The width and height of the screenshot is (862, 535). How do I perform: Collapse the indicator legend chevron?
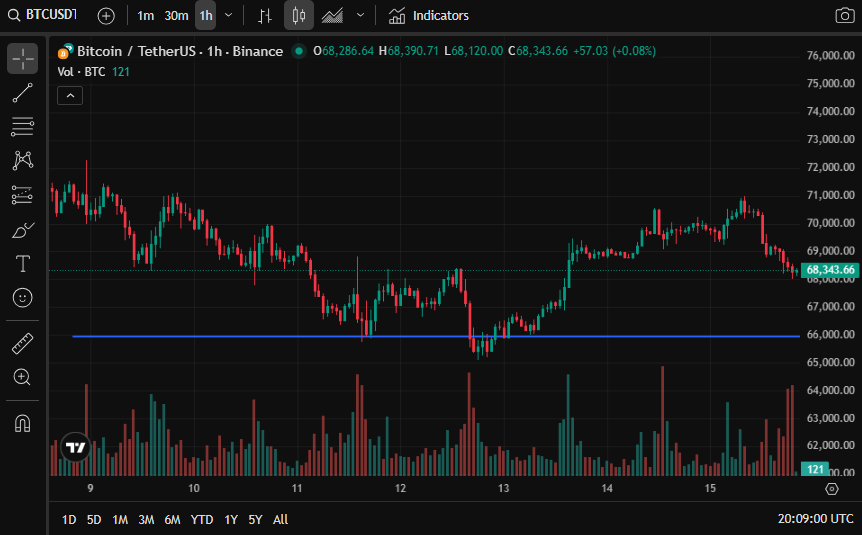(x=70, y=96)
